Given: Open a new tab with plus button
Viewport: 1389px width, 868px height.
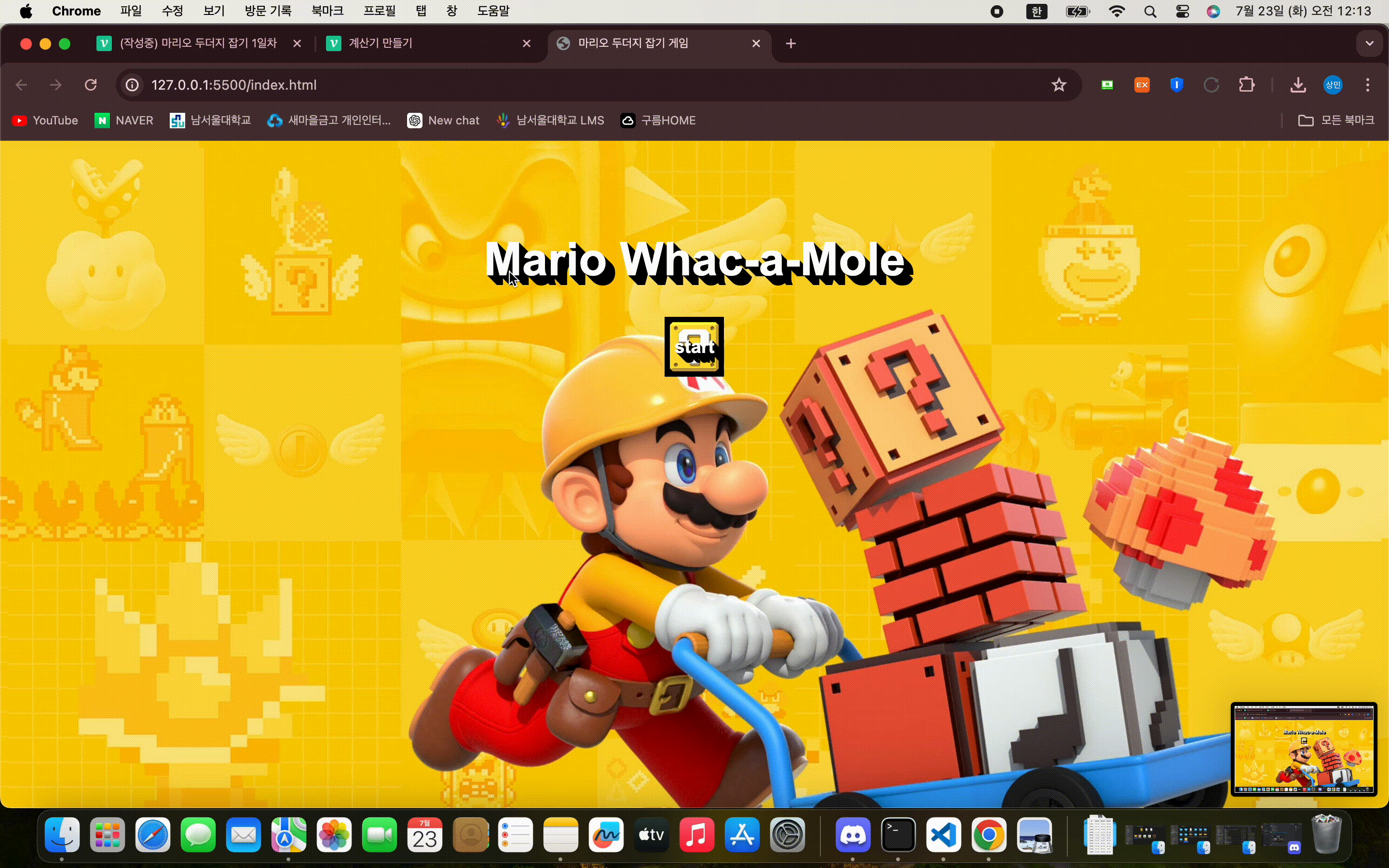Looking at the screenshot, I should coord(791,43).
